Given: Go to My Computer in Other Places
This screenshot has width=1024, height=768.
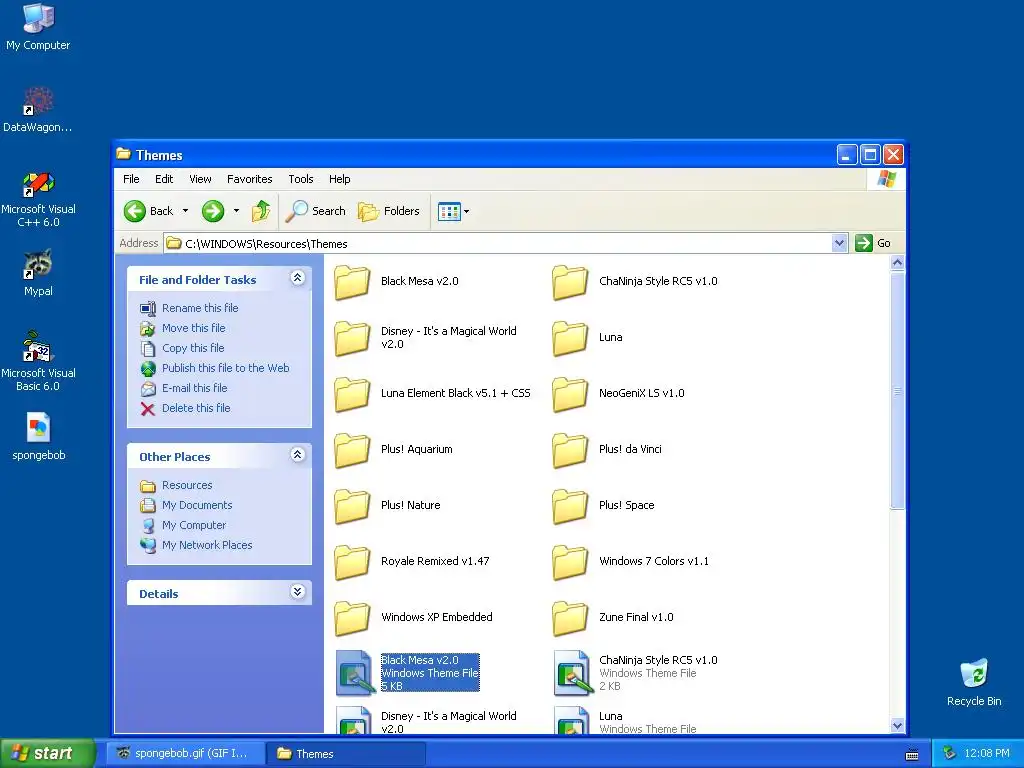Looking at the screenshot, I should point(194,525).
